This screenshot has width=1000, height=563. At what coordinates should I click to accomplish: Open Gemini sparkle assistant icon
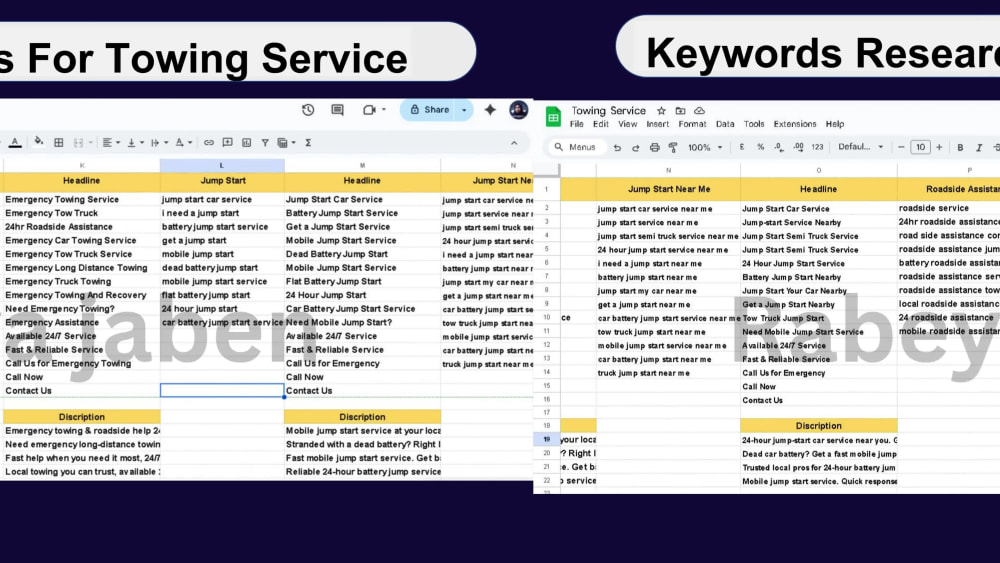(490, 110)
